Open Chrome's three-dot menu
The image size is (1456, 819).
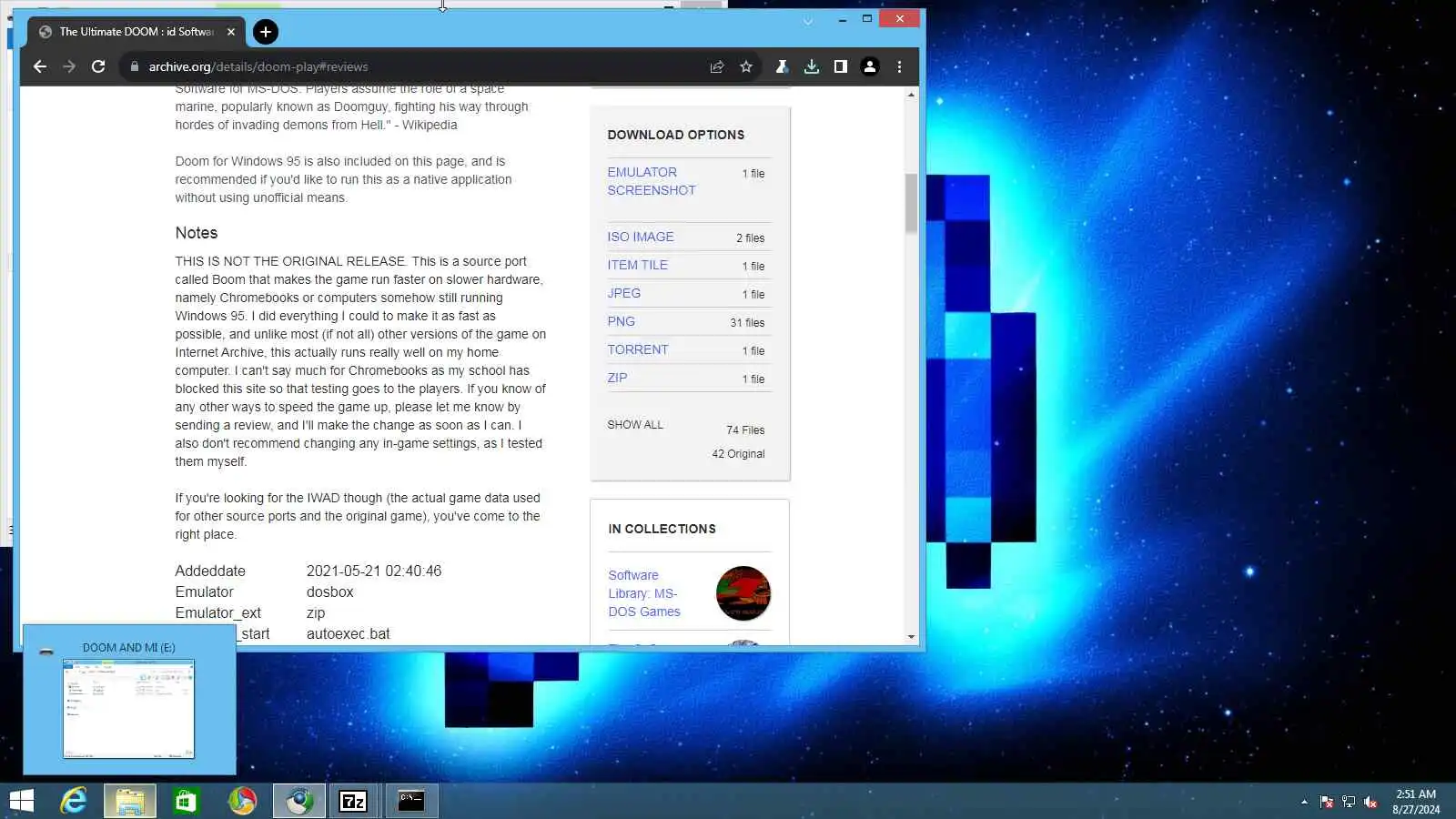[900, 66]
